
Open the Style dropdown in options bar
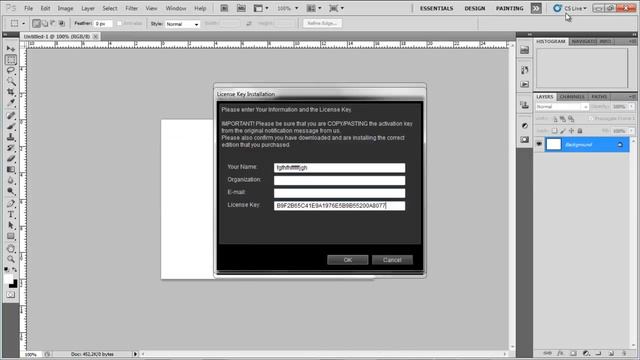click(x=182, y=24)
